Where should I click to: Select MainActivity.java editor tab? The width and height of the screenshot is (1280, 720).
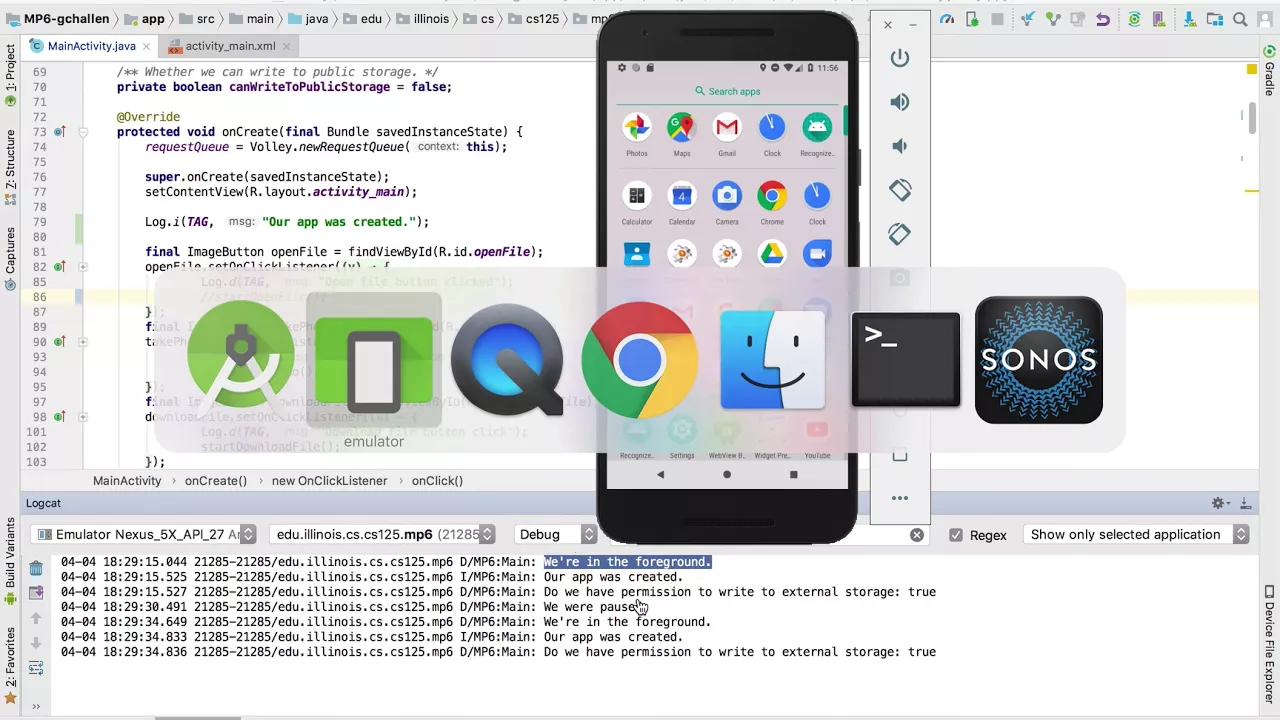click(91, 46)
